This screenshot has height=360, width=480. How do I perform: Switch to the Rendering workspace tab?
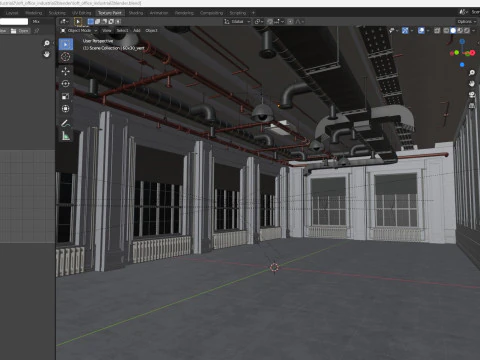pos(184,13)
